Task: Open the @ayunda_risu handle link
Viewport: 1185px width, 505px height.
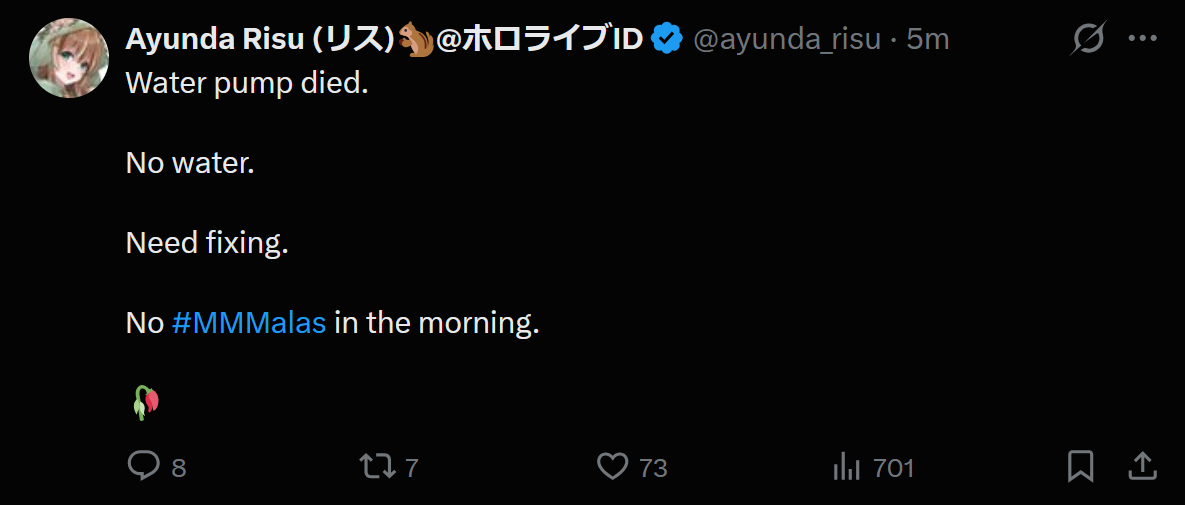Action: [x=787, y=39]
